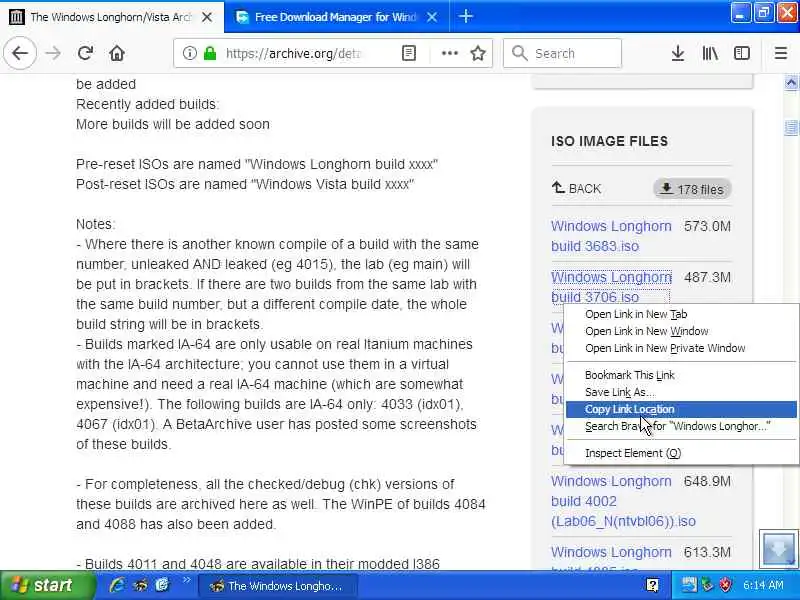Image resolution: width=800 pixels, height=600 pixels.
Task: Show sidebars toolbar button
Action: [x=742, y=53]
